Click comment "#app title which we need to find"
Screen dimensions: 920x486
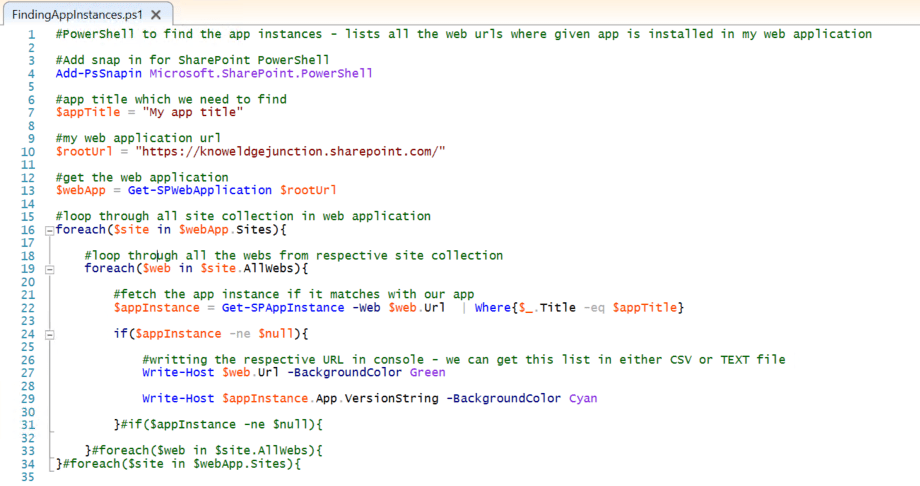(x=171, y=99)
